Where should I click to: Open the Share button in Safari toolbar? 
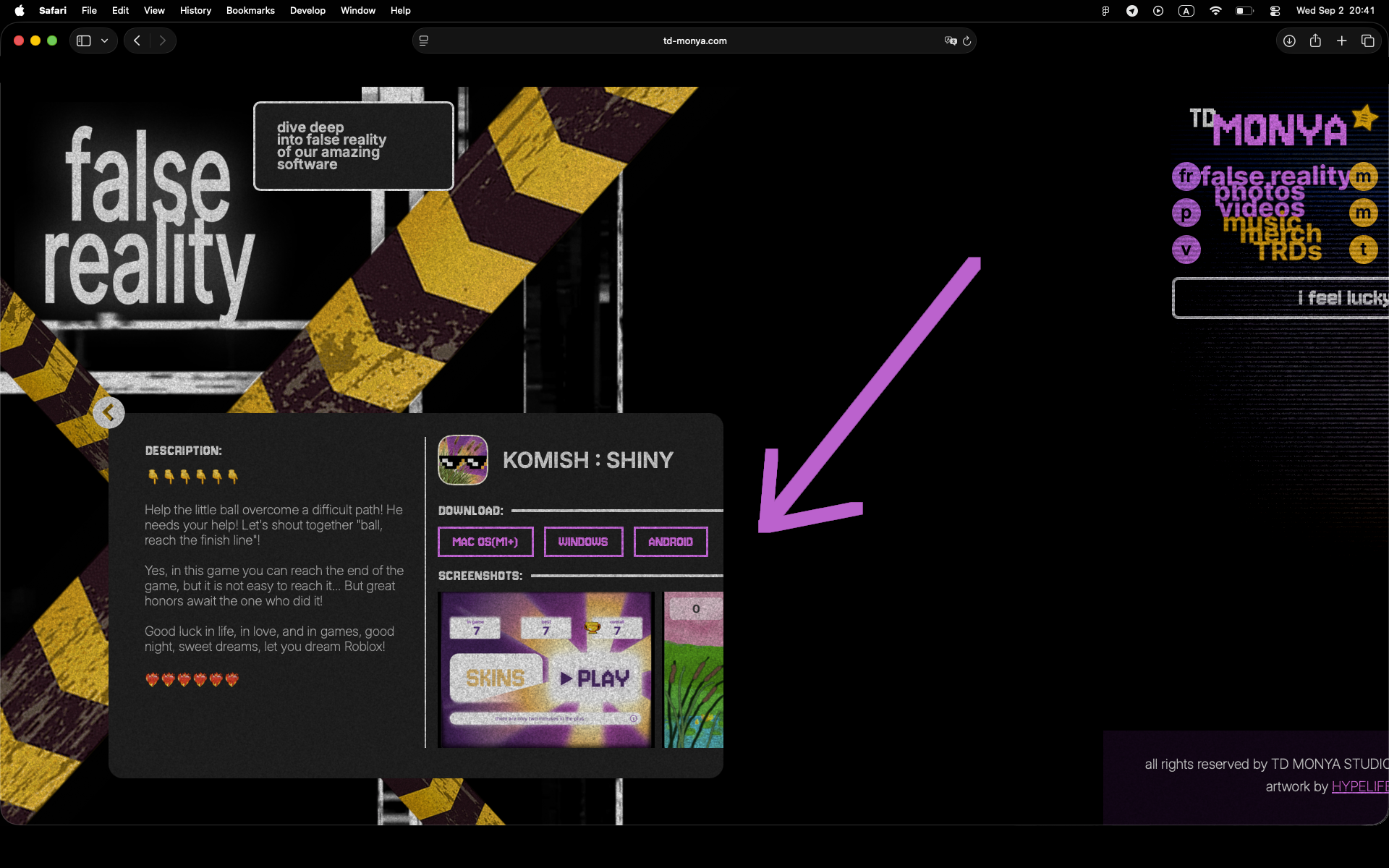pyautogui.click(x=1315, y=41)
